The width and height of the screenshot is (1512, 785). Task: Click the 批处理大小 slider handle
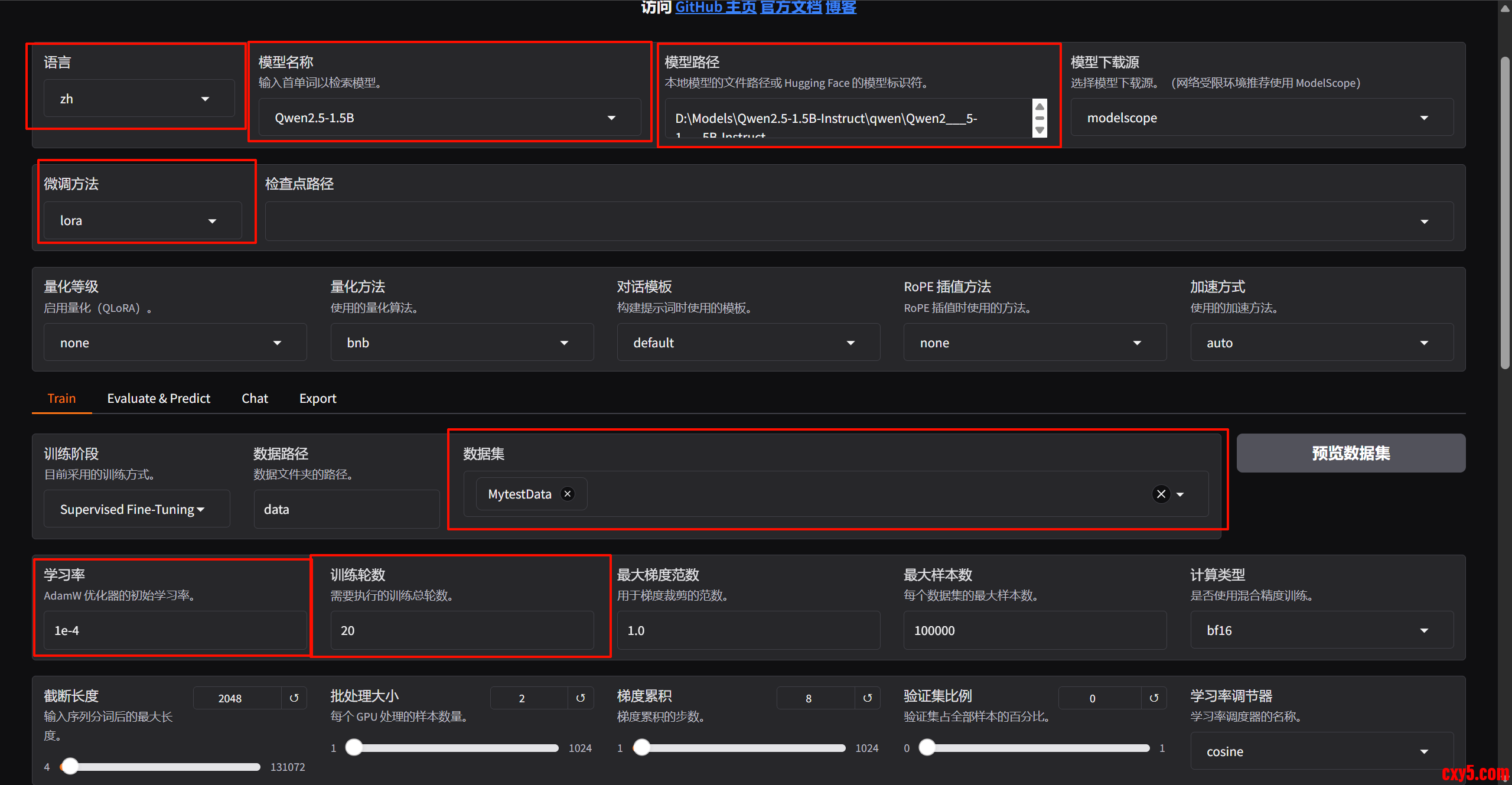click(354, 748)
